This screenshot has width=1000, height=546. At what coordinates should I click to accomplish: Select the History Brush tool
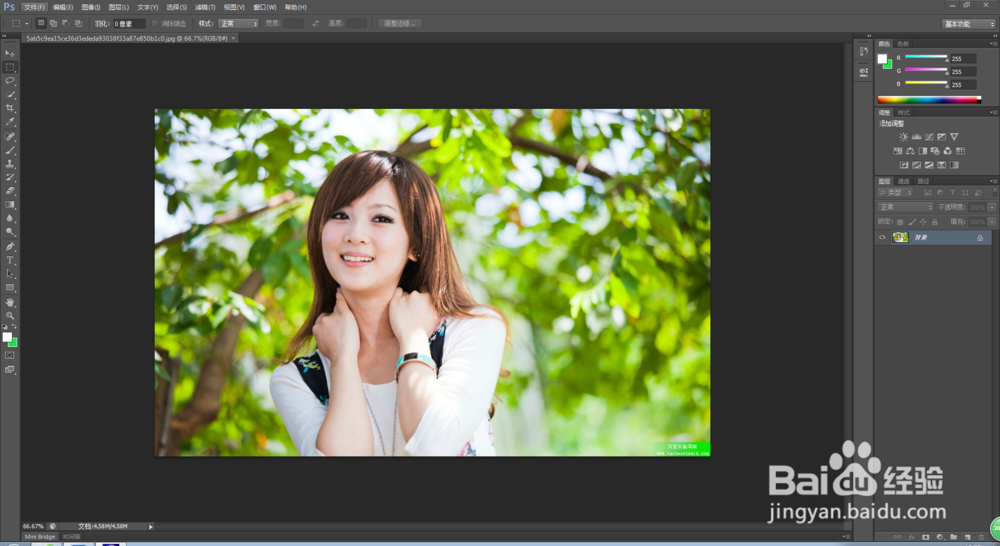click(10, 177)
